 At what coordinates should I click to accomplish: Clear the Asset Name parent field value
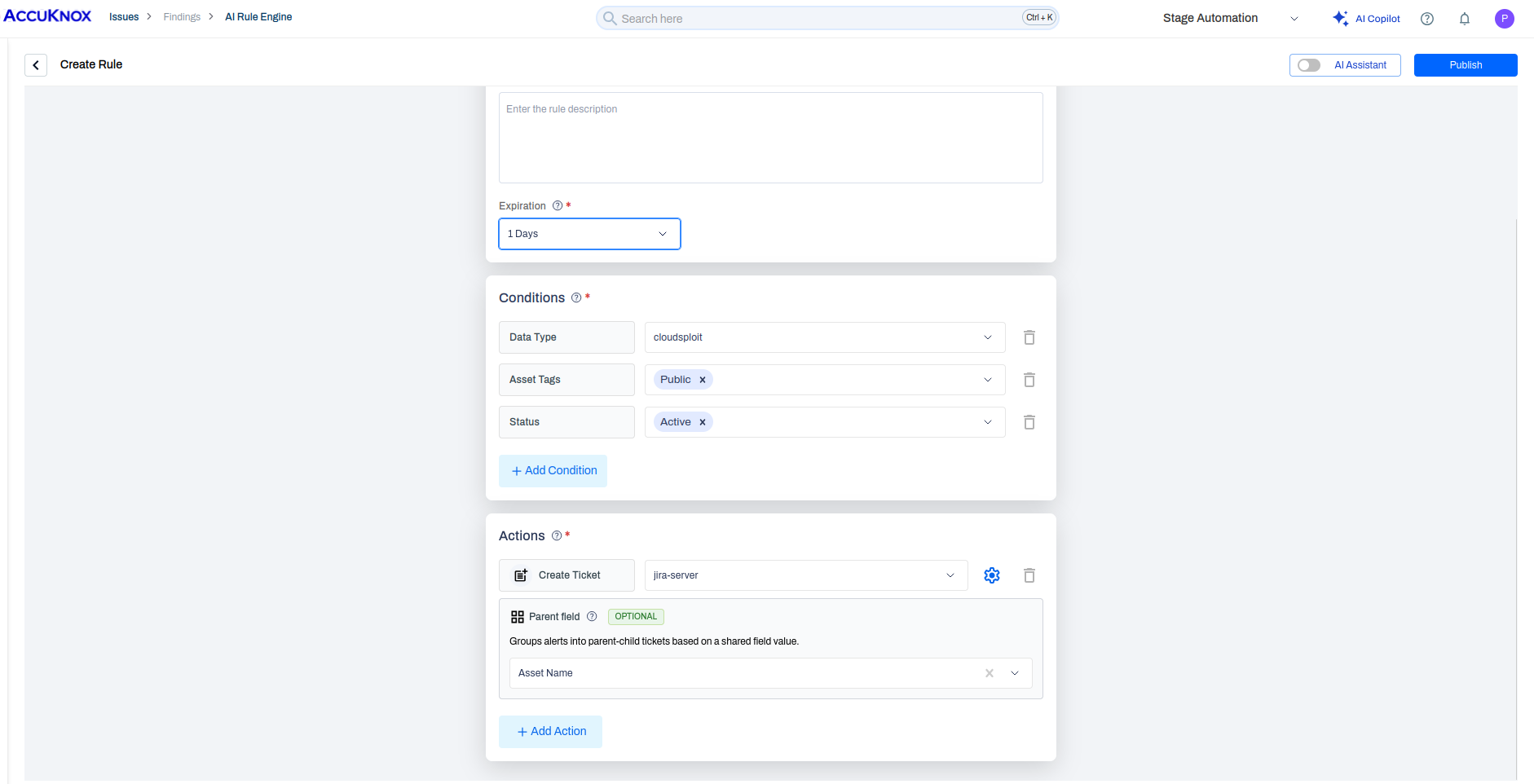990,673
